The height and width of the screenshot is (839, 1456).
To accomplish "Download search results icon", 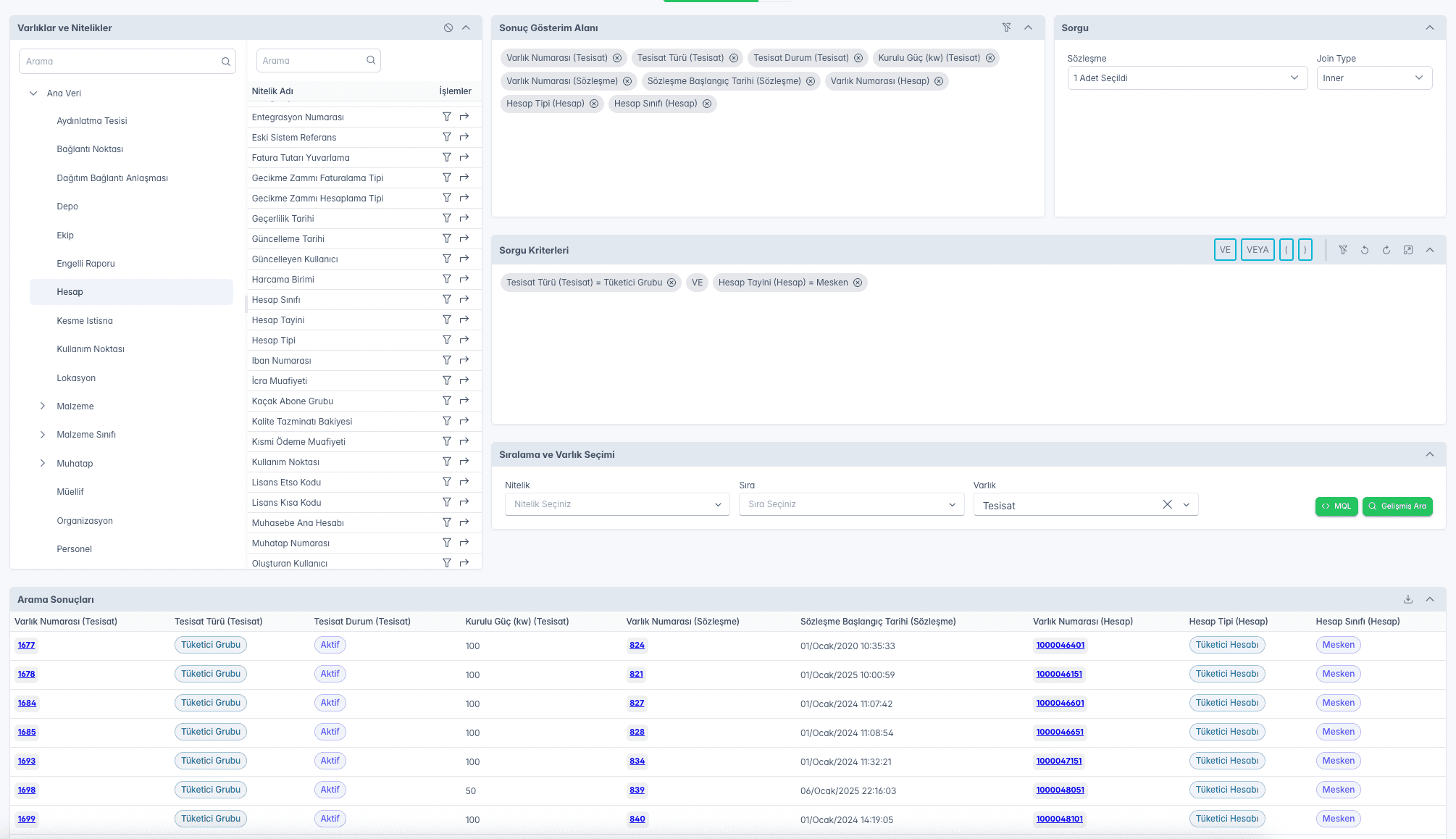I will [x=1408, y=599].
